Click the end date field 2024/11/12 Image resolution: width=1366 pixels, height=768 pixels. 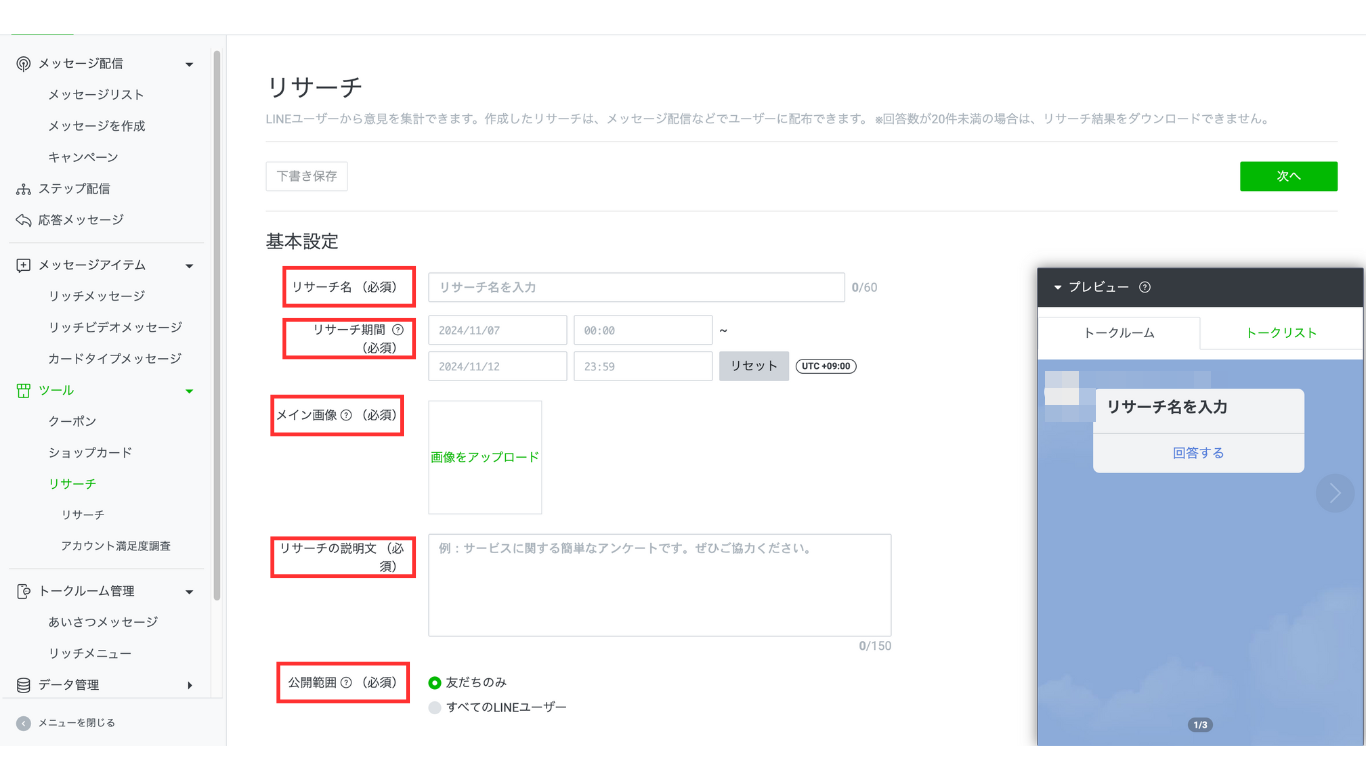(497, 366)
